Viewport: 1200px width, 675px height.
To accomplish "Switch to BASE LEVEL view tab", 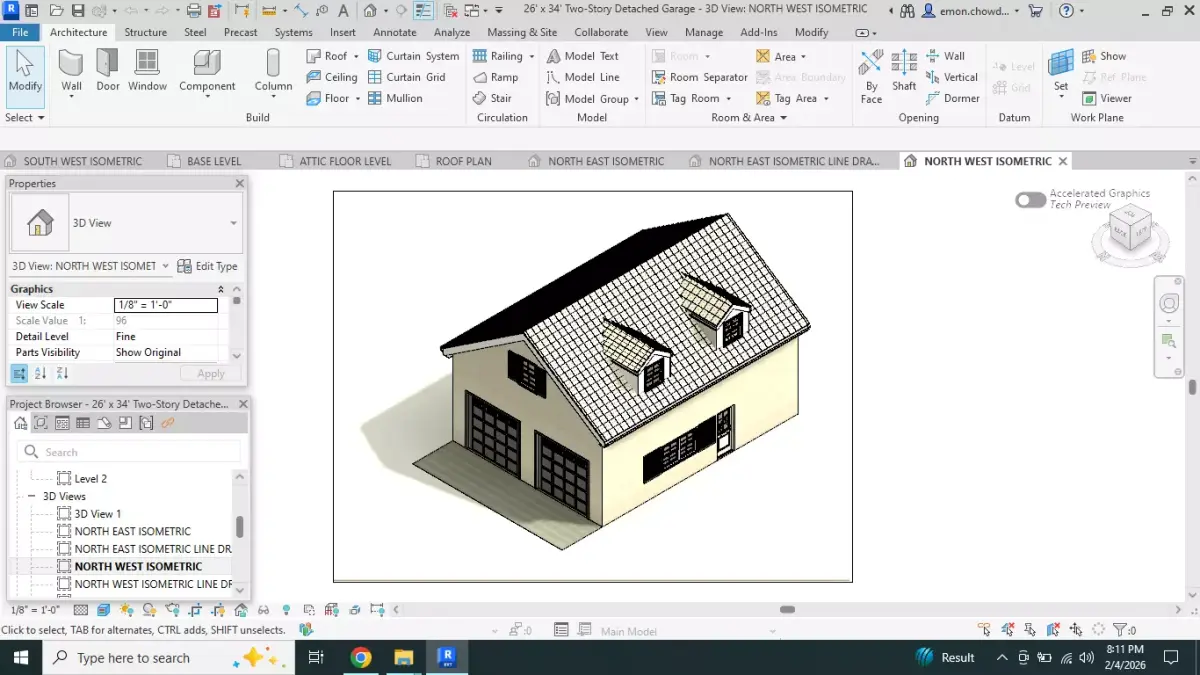I will [214, 161].
